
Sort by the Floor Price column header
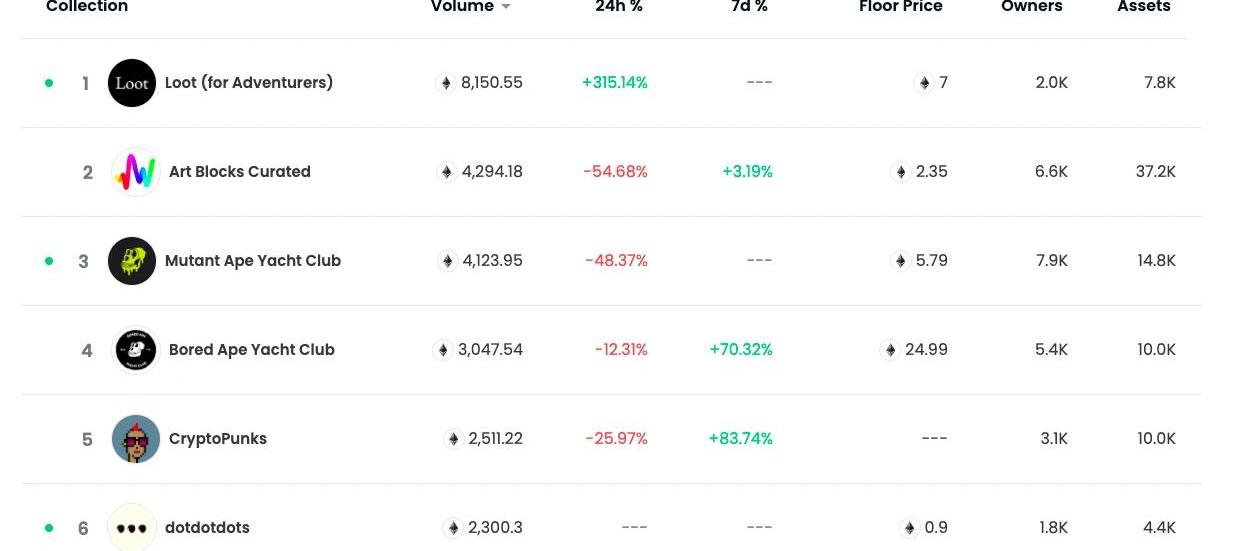pos(900,6)
